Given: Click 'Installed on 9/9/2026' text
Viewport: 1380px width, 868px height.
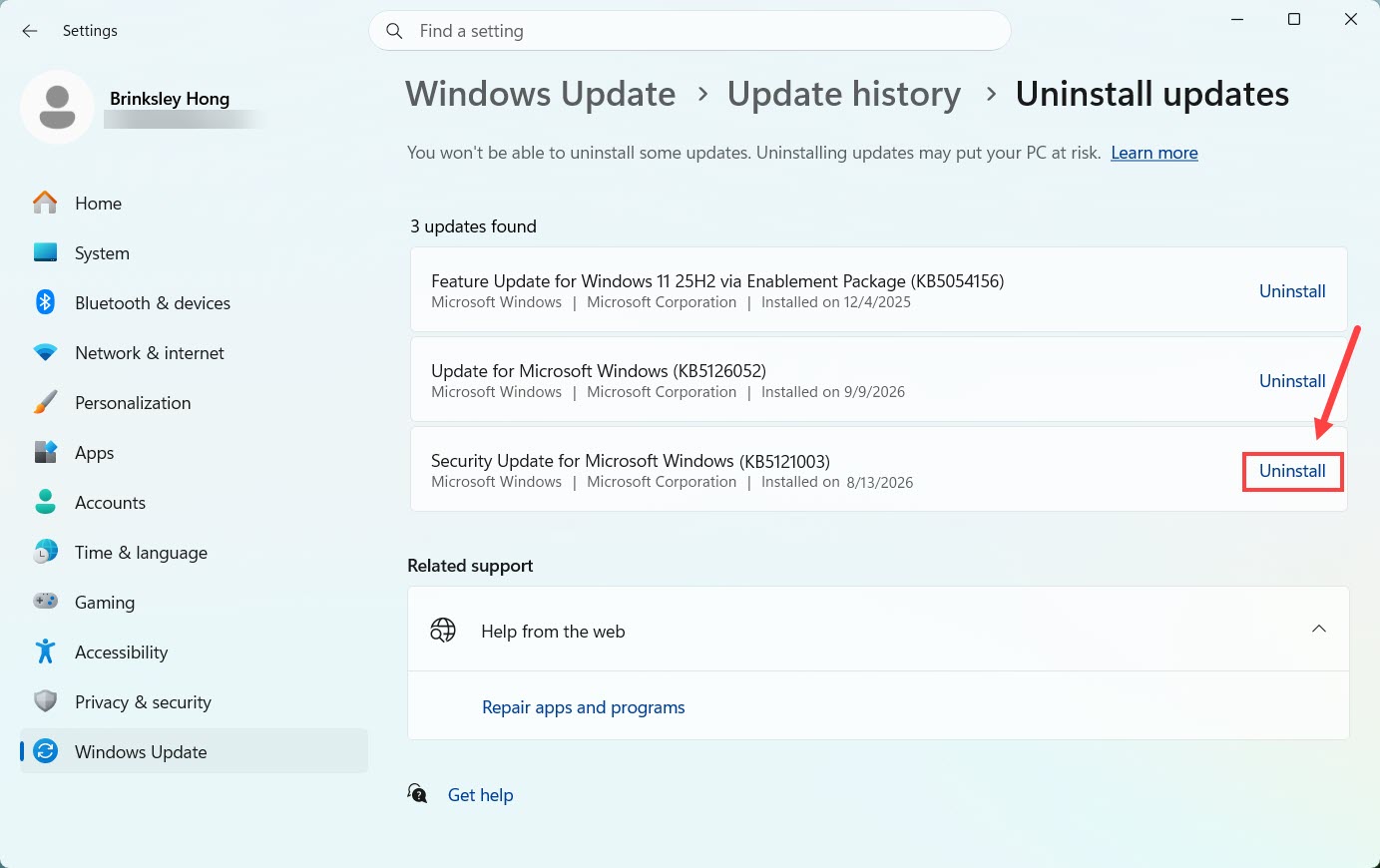Looking at the screenshot, I should (833, 392).
